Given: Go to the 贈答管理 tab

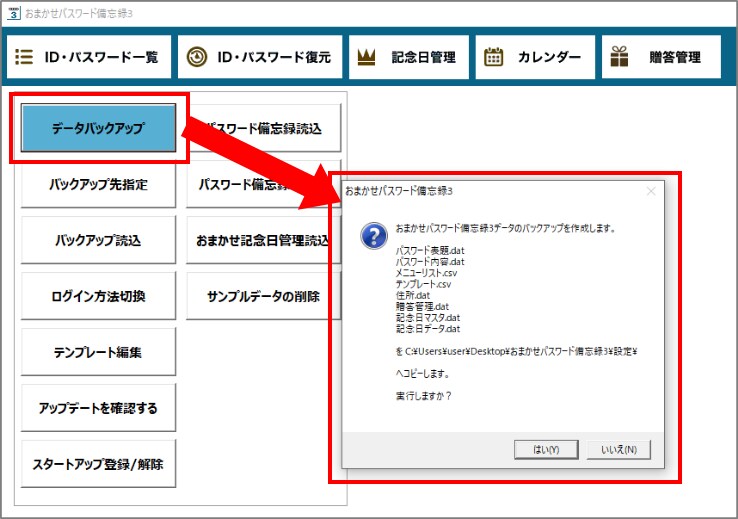Looking at the screenshot, I should click(661, 57).
